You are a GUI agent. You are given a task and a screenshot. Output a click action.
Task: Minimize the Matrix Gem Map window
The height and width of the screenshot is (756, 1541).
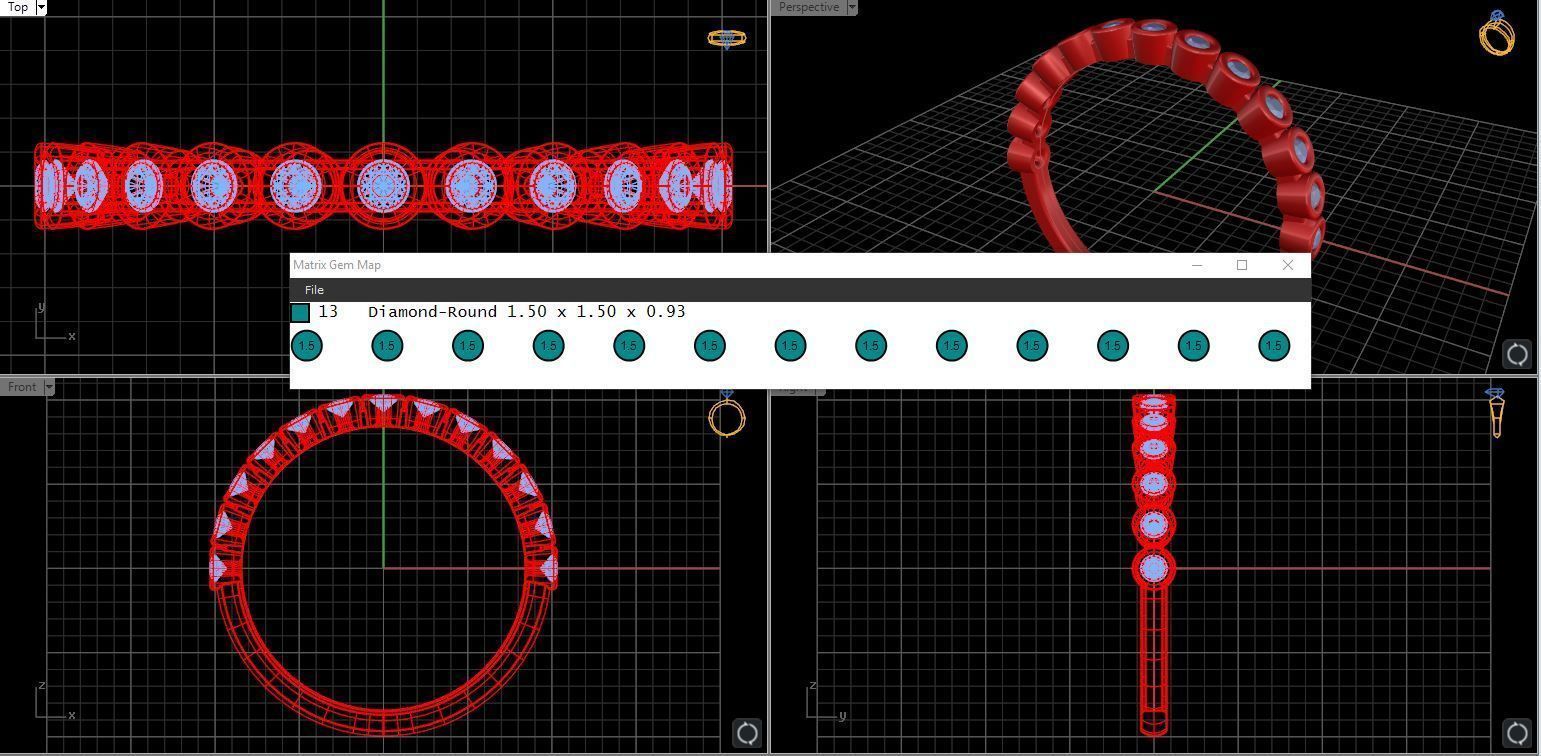click(1197, 265)
